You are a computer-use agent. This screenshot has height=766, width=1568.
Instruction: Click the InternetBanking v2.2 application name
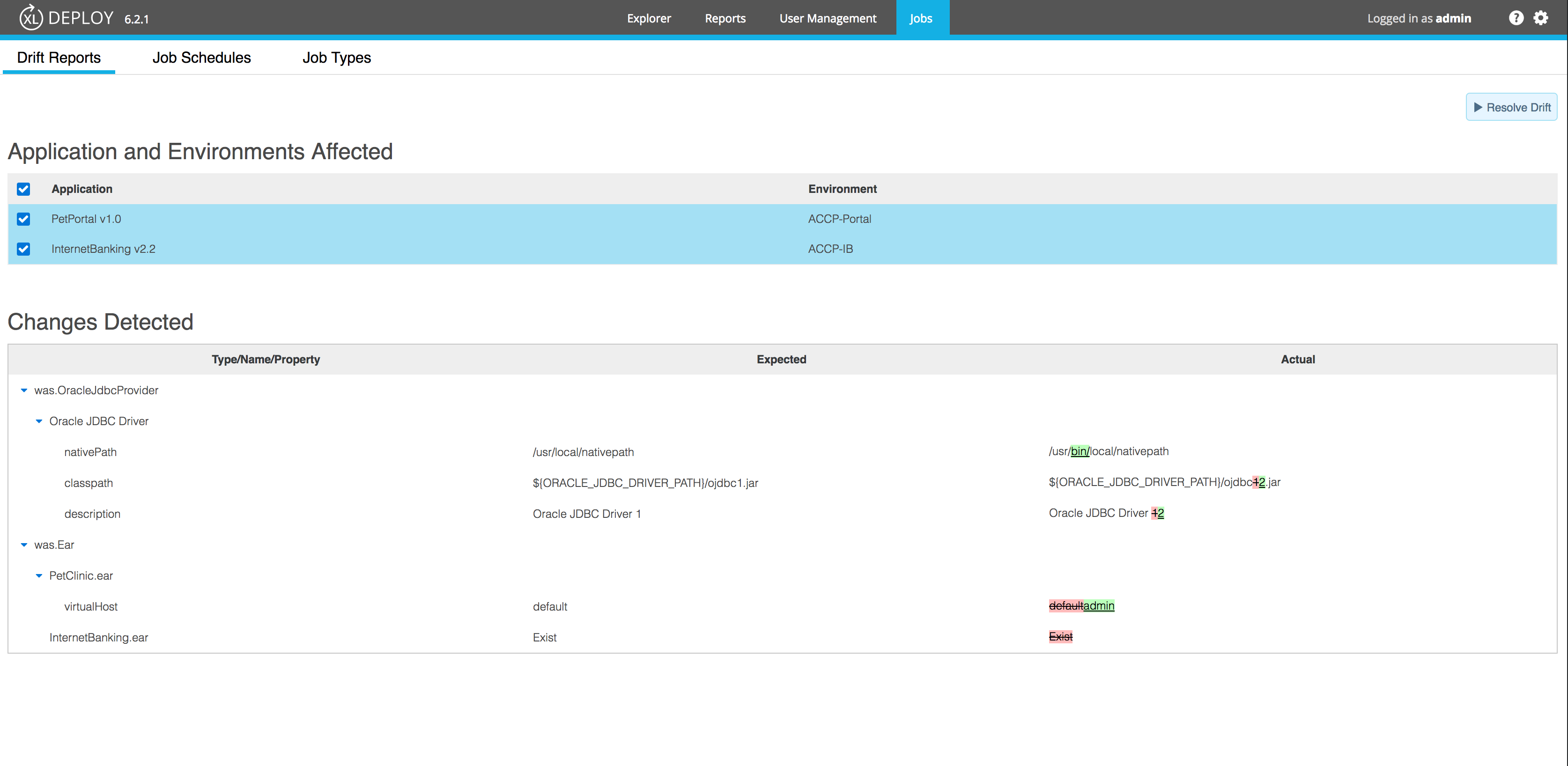pyautogui.click(x=103, y=249)
